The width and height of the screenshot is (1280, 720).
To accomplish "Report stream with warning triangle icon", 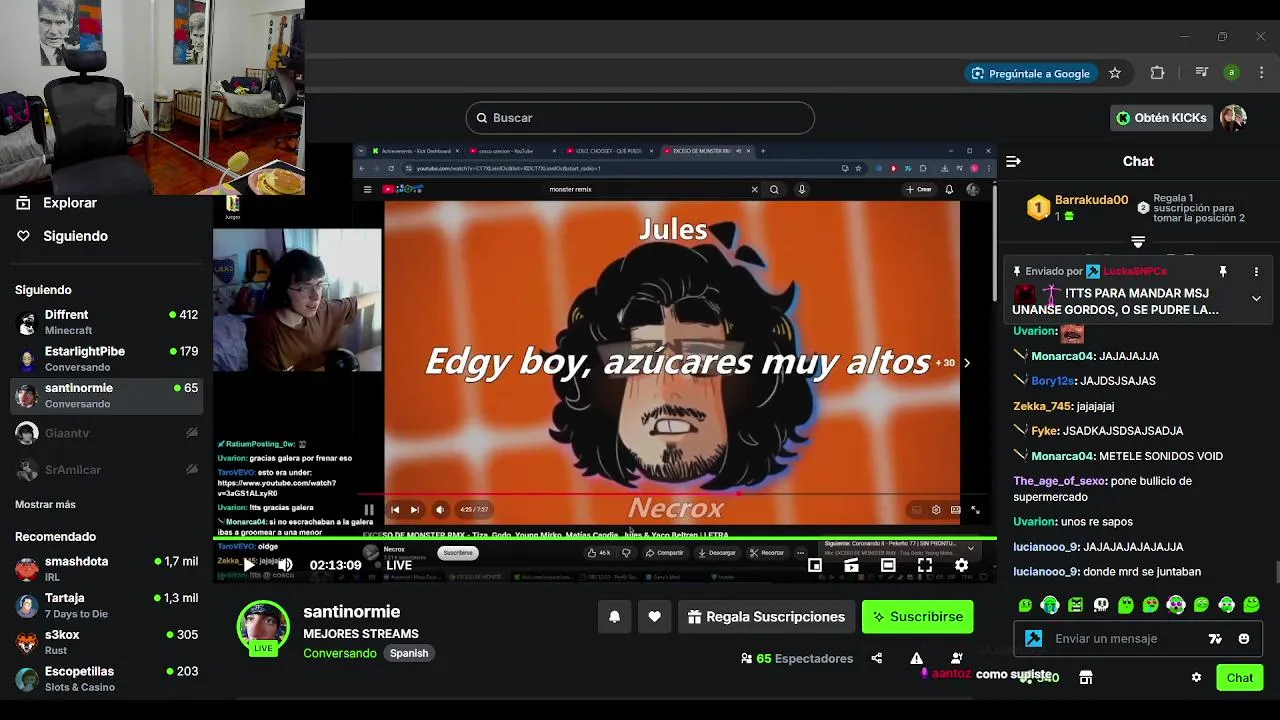I will pyautogui.click(x=916, y=658).
